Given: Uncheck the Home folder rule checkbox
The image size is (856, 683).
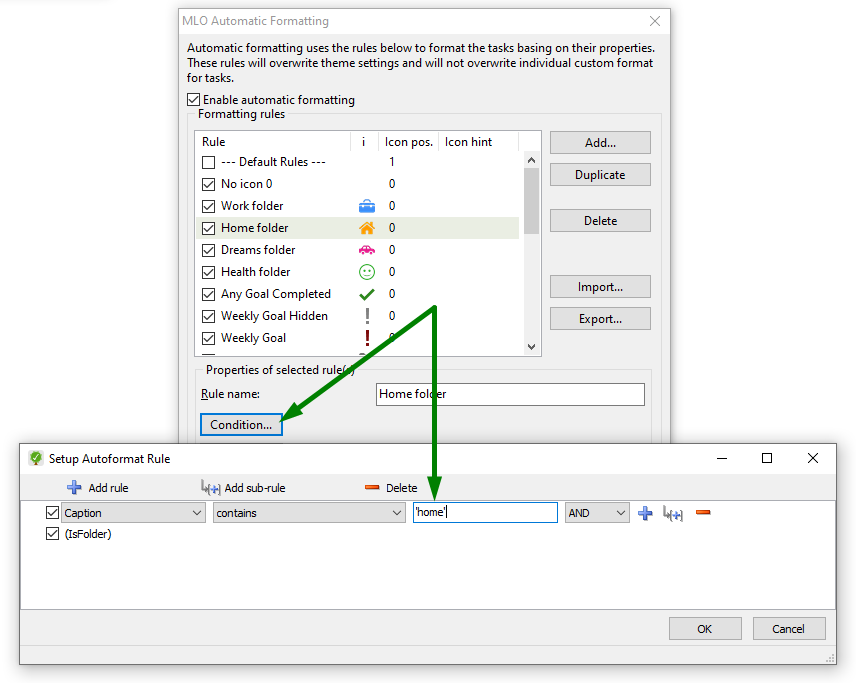Looking at the screenshot, I should pyautogui.click(x=209, y=228).
